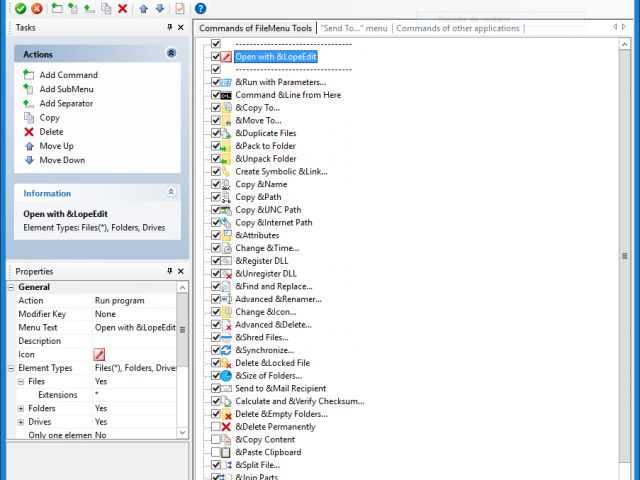The image size is (640, 480).
Task: Pin the Tasks panel
Action: [169, 28]
